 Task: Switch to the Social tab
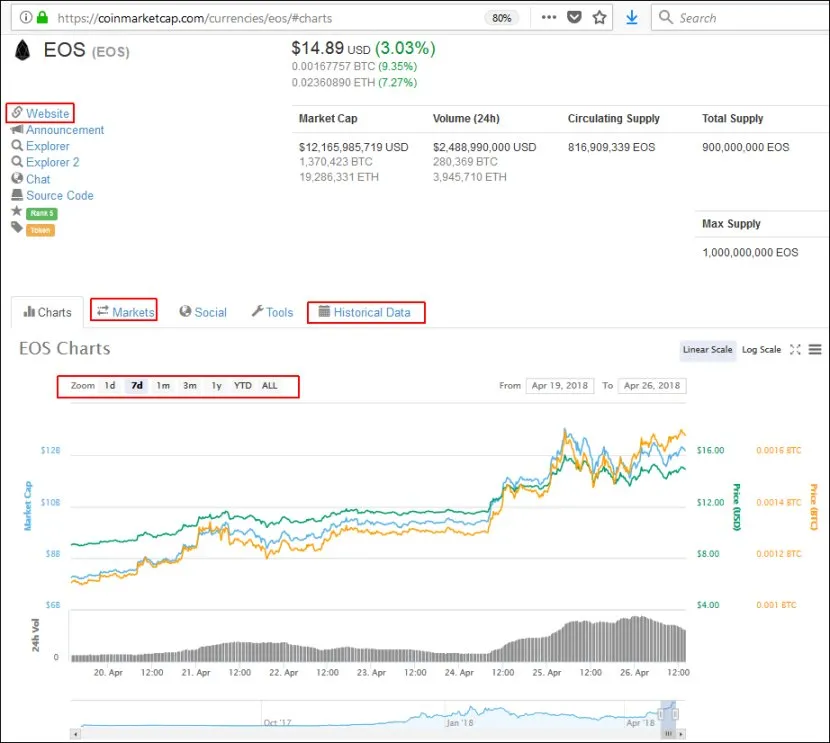(x=203, y=312)
